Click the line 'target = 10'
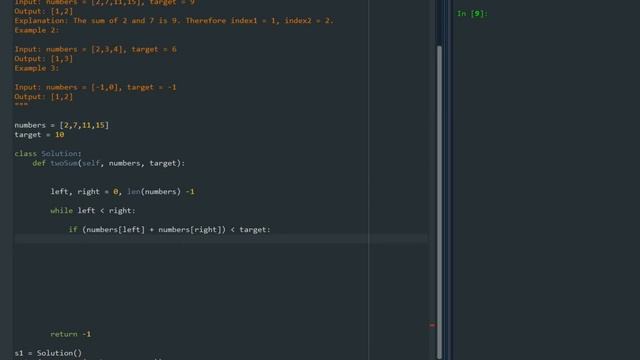The image size is (640, 360). tap(39, 135)
